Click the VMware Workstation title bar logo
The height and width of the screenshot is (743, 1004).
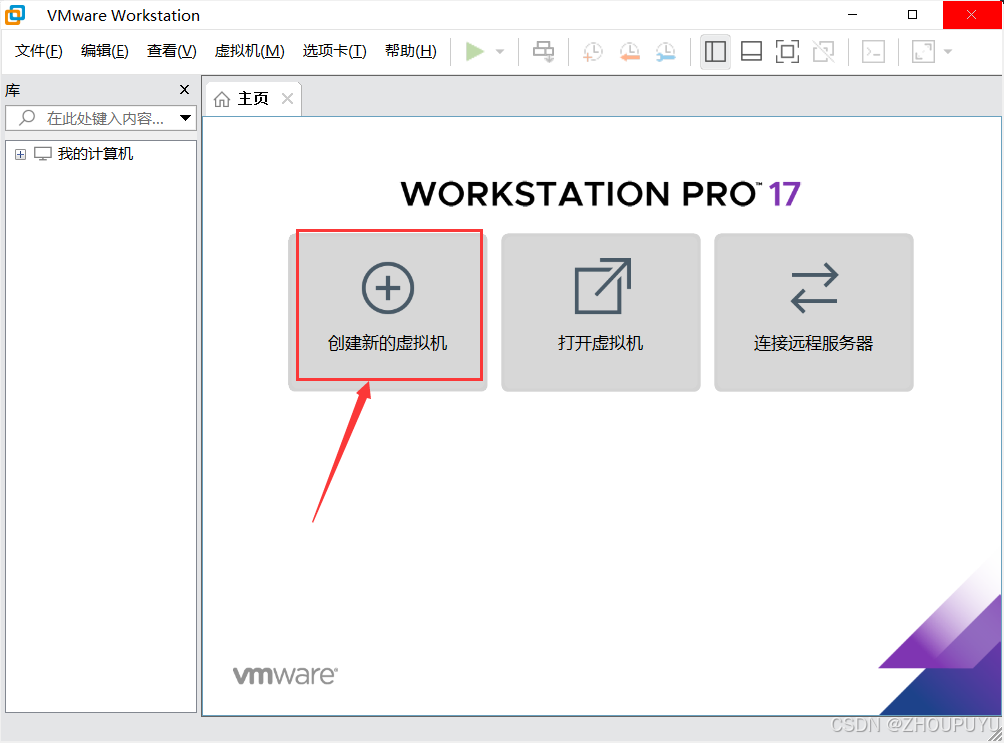(15, 15)
